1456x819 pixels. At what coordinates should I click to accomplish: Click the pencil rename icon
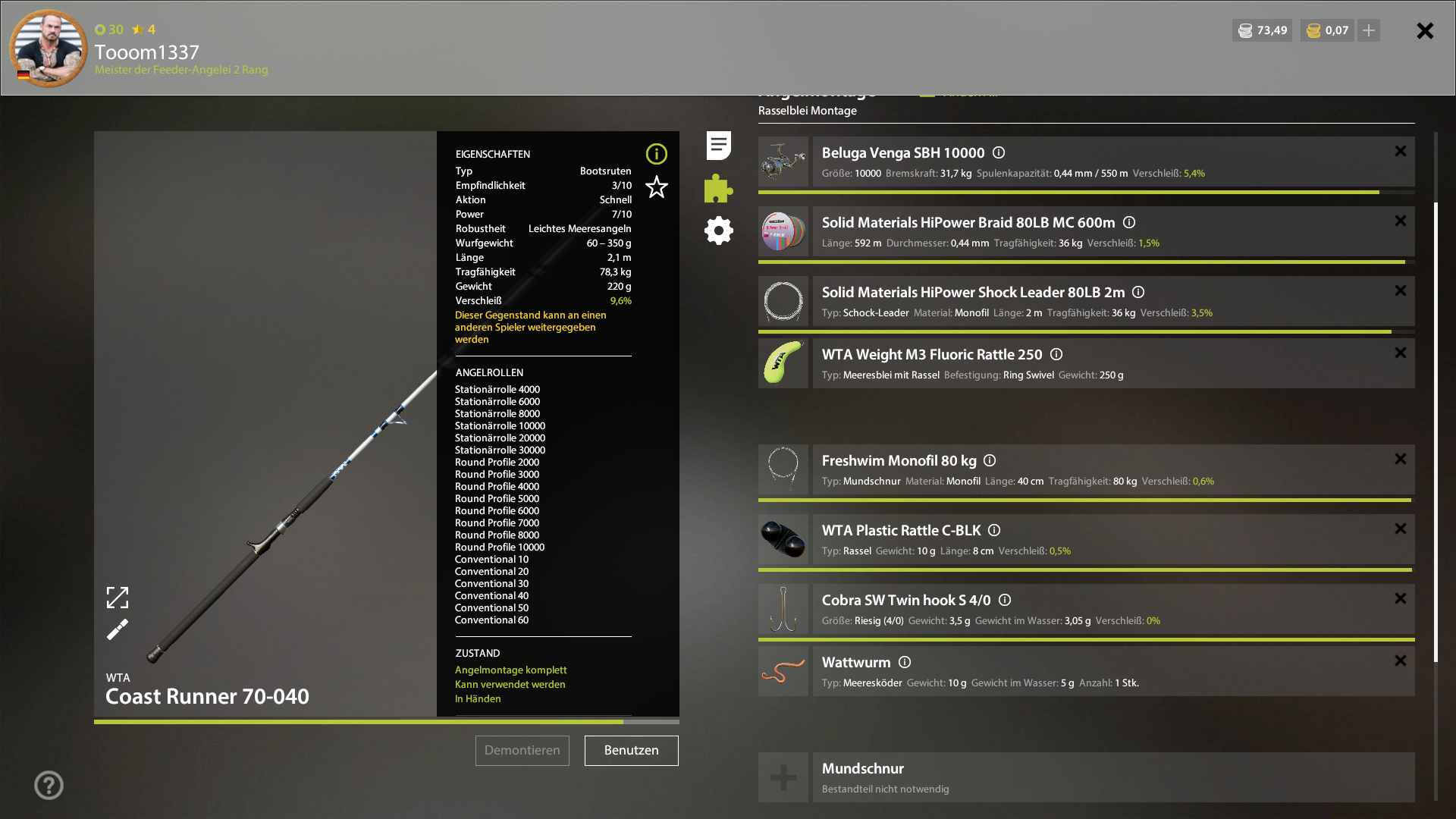pos(118,629)
